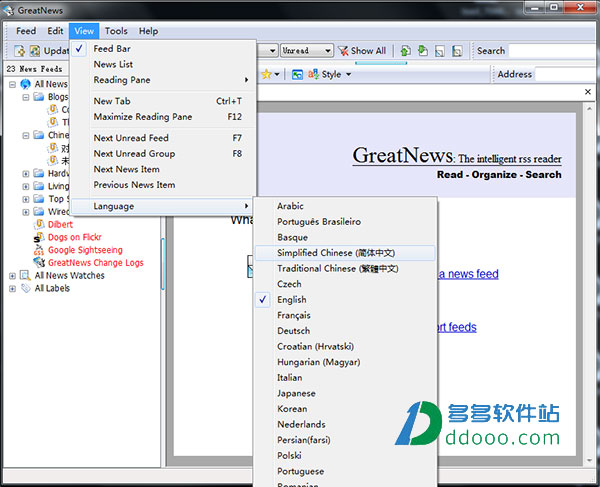Open the Style dropdown arrow

tap(349, 74)
